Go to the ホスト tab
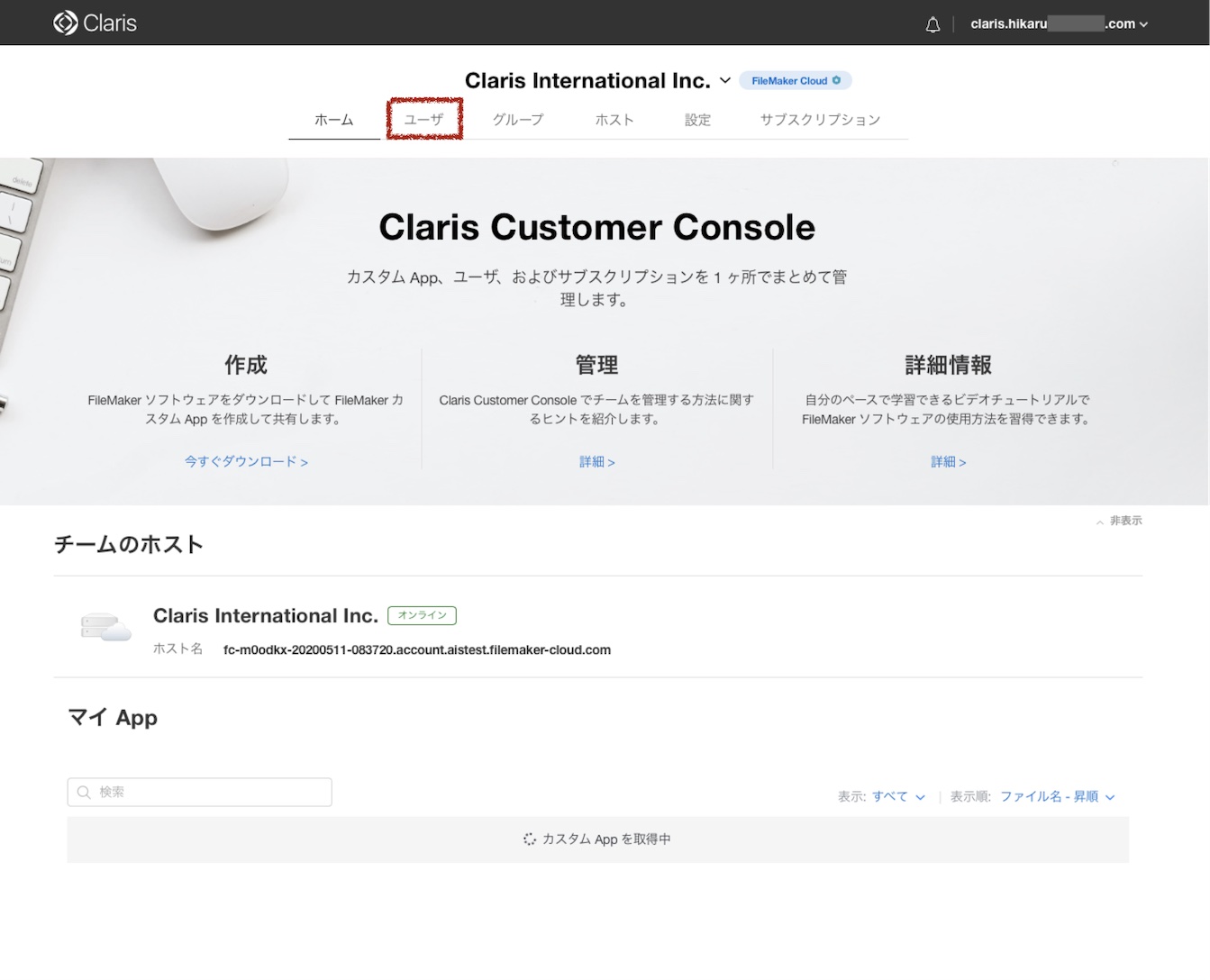Image resolution: width=1210 pixels, height=980 pixels. point(614,119)
